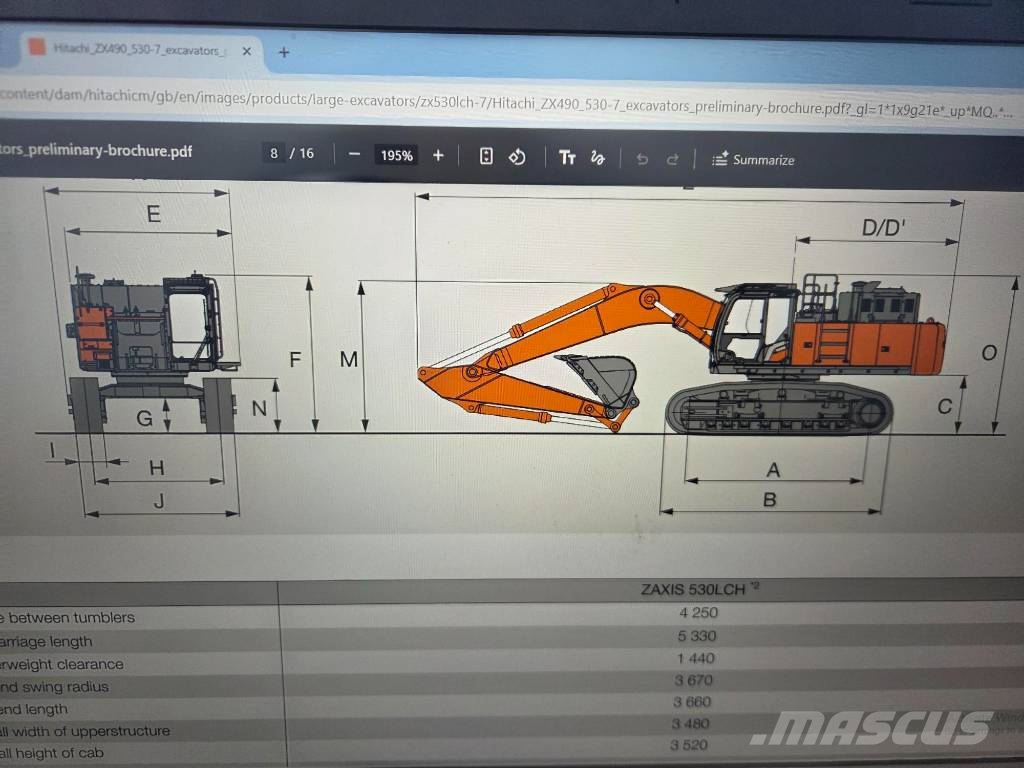Click the D/D' dimension label

pos(883,227)
